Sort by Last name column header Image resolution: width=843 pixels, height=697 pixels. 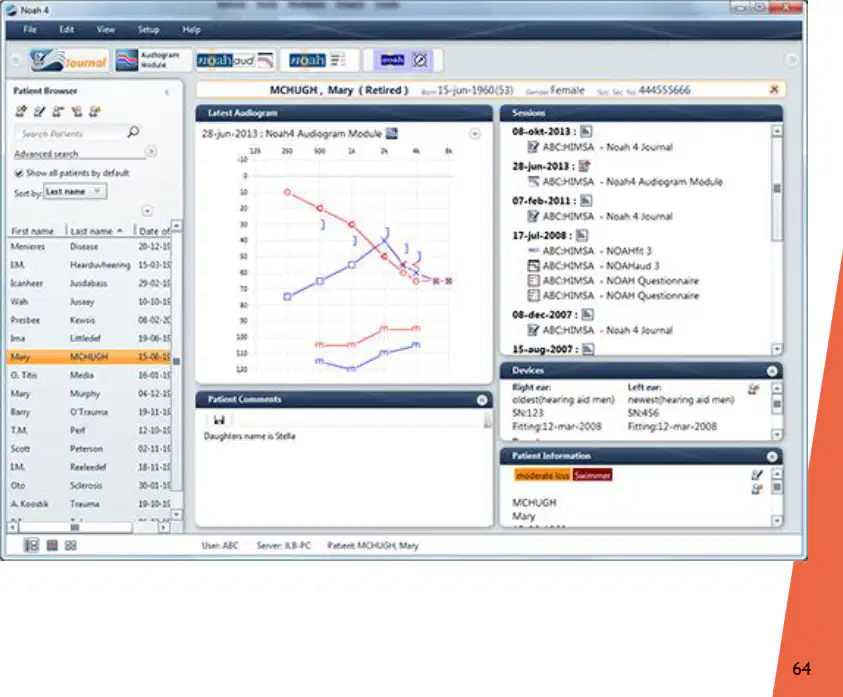pyautogui.click(x=97, y=231)
